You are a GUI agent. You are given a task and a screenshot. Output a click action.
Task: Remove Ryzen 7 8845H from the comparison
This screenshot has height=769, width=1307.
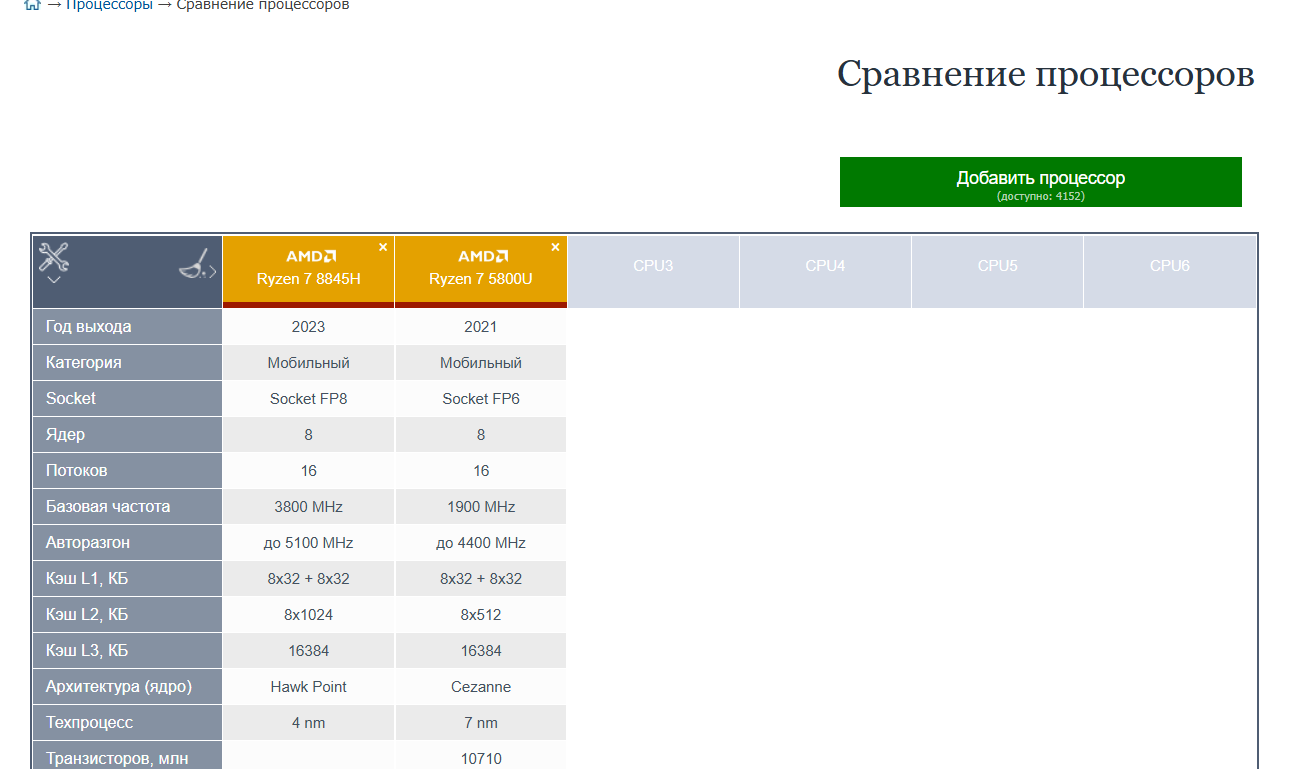[383, 246]
